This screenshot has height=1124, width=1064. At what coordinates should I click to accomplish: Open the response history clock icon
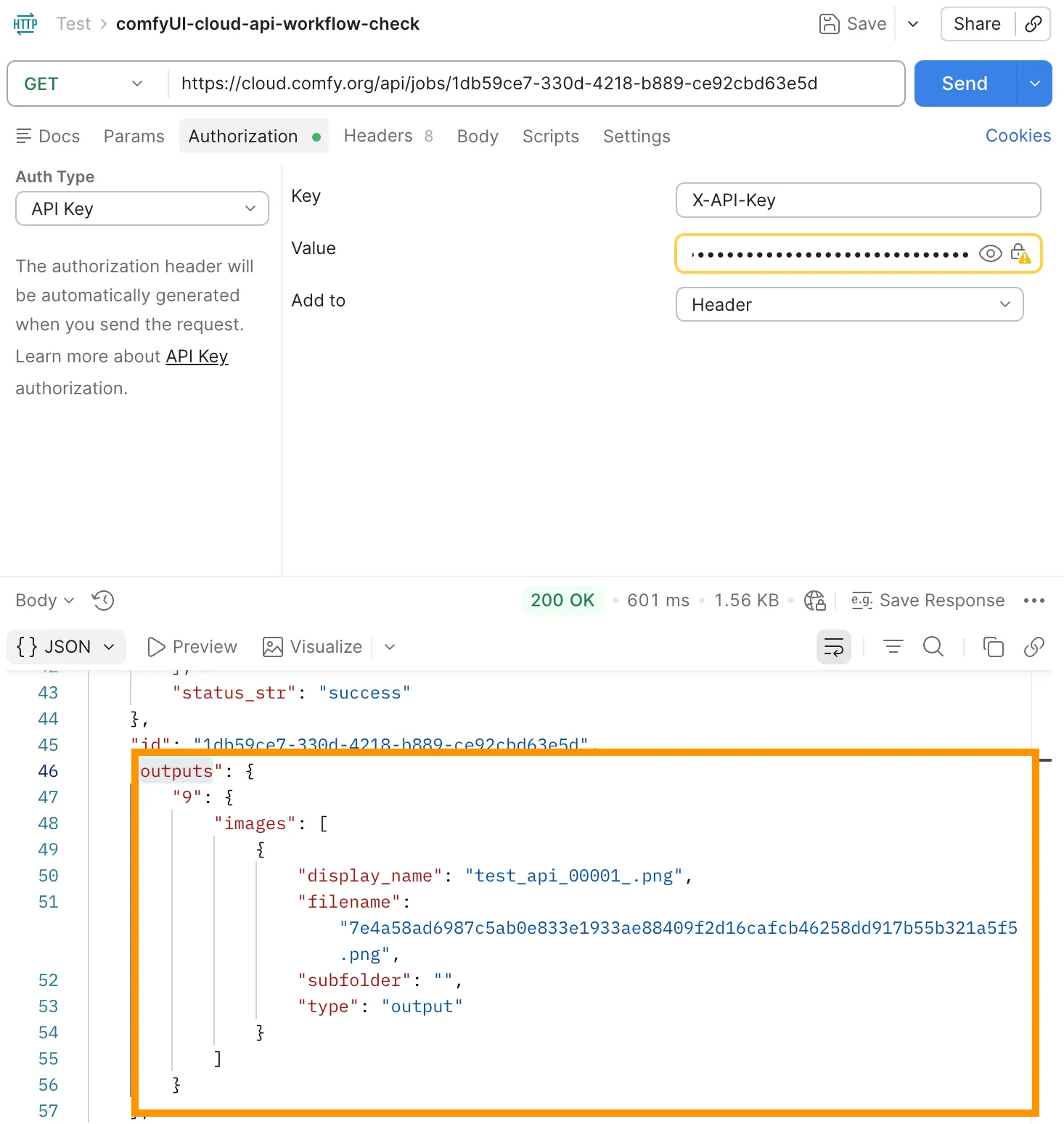[103, 600]
